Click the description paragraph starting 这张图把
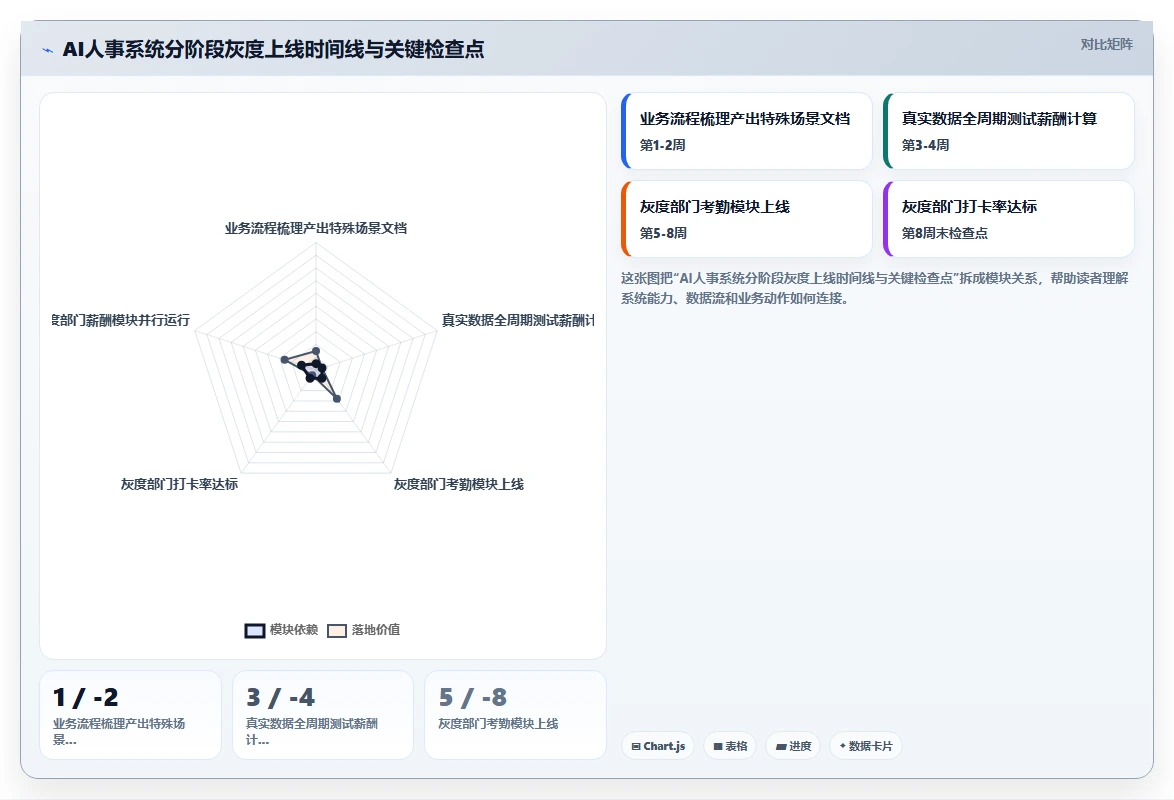 (875, 288)
